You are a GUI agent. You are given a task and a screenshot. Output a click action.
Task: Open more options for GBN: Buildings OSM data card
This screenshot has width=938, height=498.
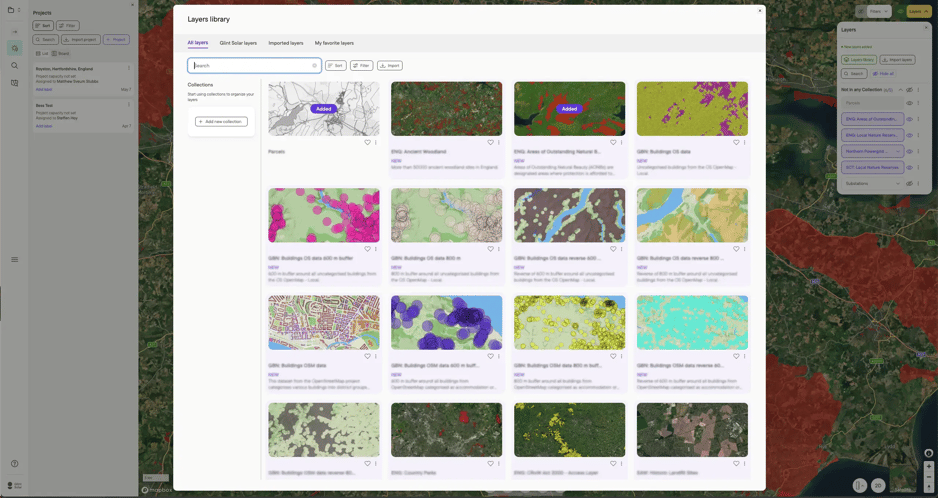tap(376, 356)
